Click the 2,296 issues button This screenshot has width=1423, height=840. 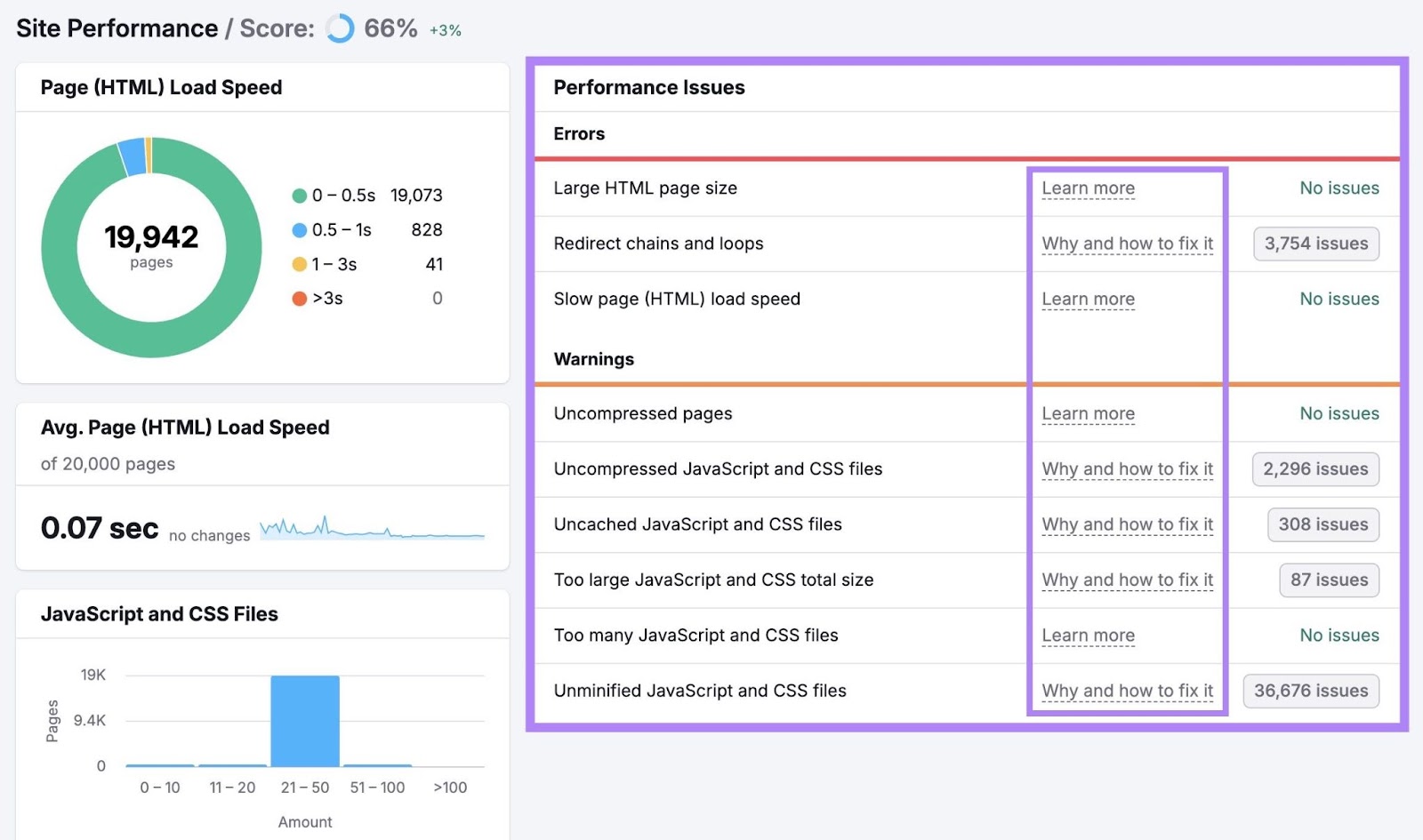tap(1315, 469)
